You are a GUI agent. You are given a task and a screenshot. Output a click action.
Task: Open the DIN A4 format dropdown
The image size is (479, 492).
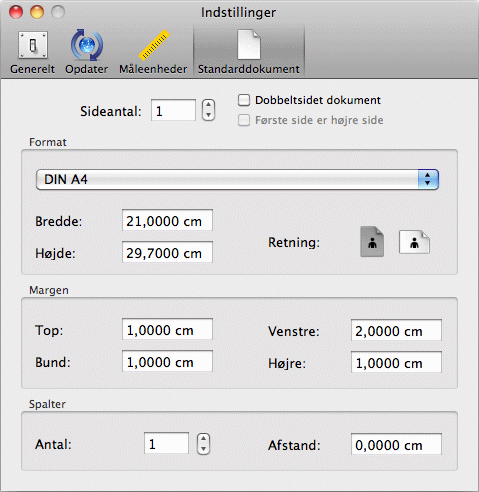tap(237, 179)
